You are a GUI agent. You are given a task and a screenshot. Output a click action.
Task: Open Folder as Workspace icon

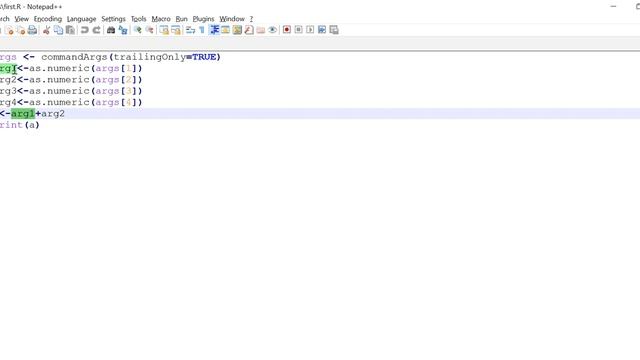(261, 30)
